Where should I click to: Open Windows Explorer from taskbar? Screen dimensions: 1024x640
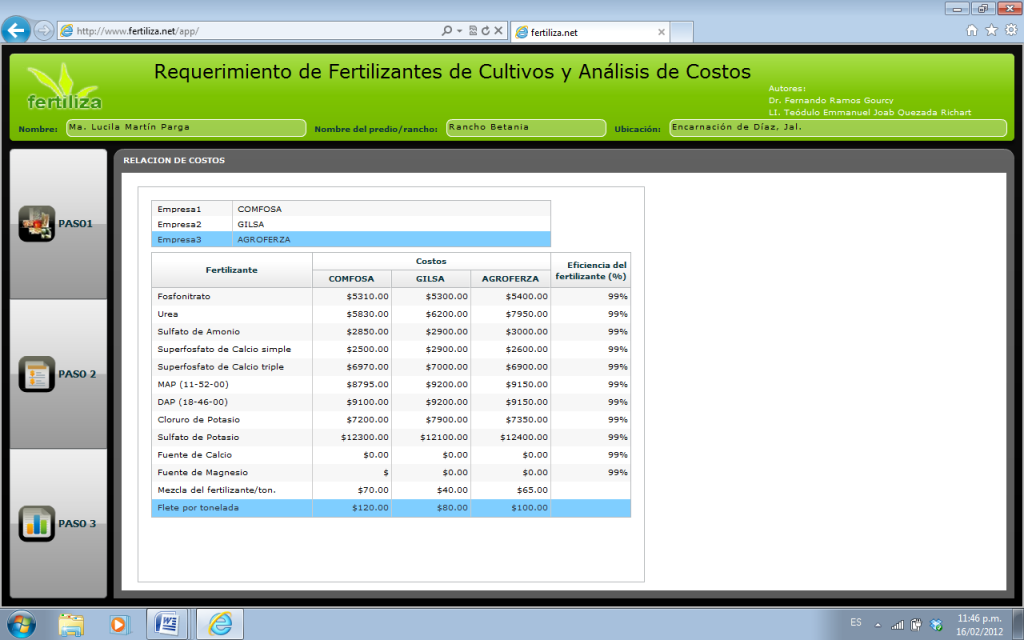click(x=71, y=624)
